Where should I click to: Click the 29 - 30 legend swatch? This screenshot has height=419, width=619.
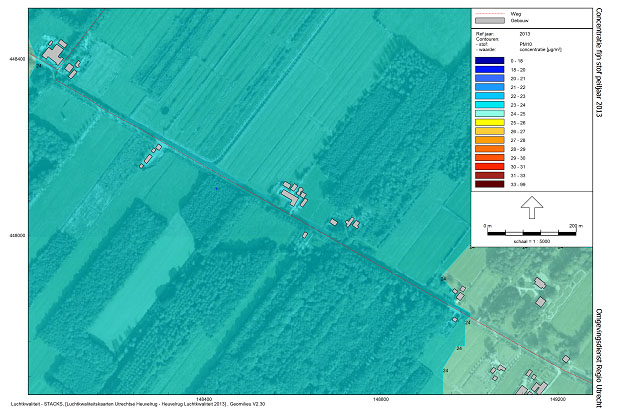[x=490, y=158]
